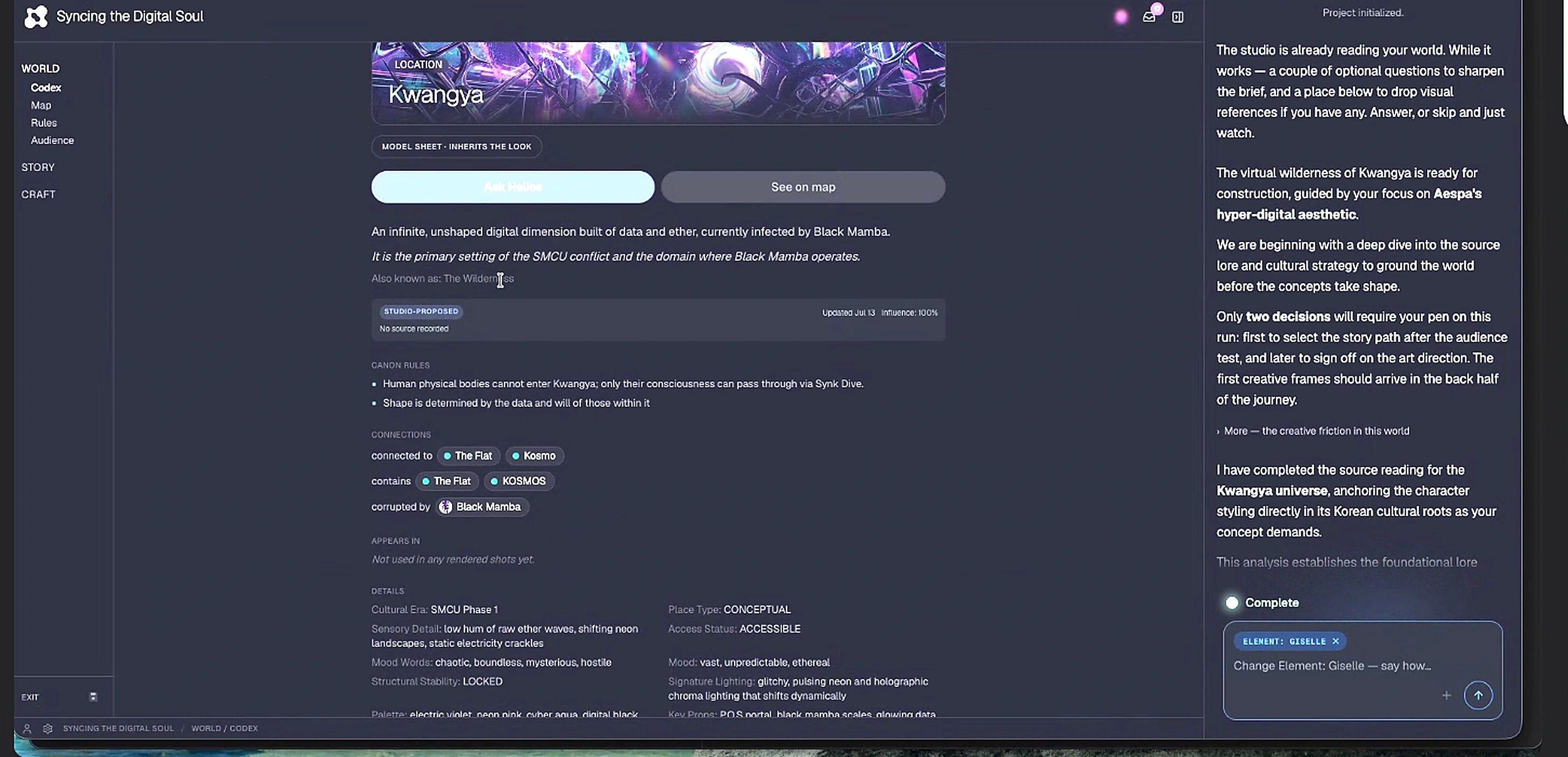Viewport: 1568px width, 757px height.
Task: Click the 'WORLD / CODEX' breadcrumb
Action: [x=224, y=728]
